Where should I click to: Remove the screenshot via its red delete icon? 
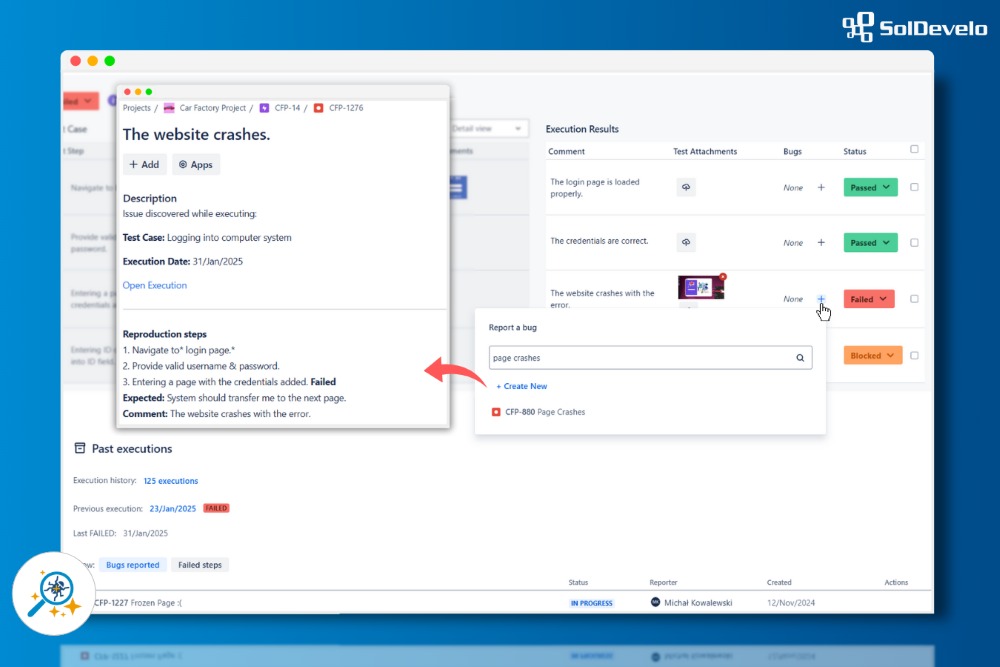click(723, 276)
